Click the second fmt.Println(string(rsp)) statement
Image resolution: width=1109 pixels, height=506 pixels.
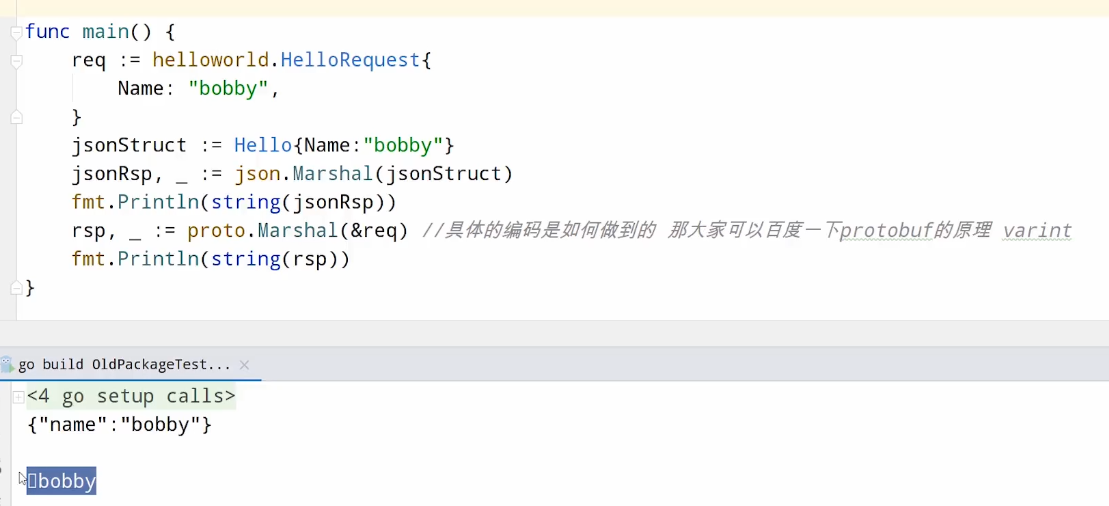pos(211,259)
